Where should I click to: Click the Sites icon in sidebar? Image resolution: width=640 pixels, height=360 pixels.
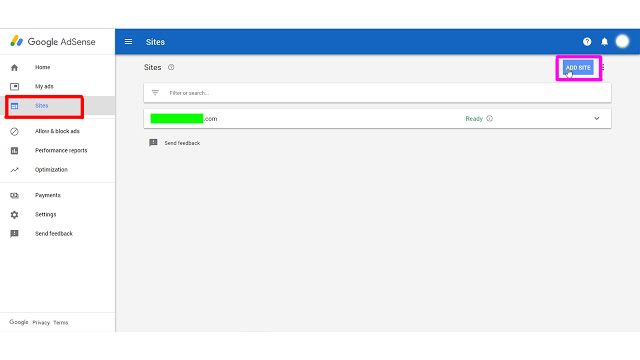tap(14, 106)
